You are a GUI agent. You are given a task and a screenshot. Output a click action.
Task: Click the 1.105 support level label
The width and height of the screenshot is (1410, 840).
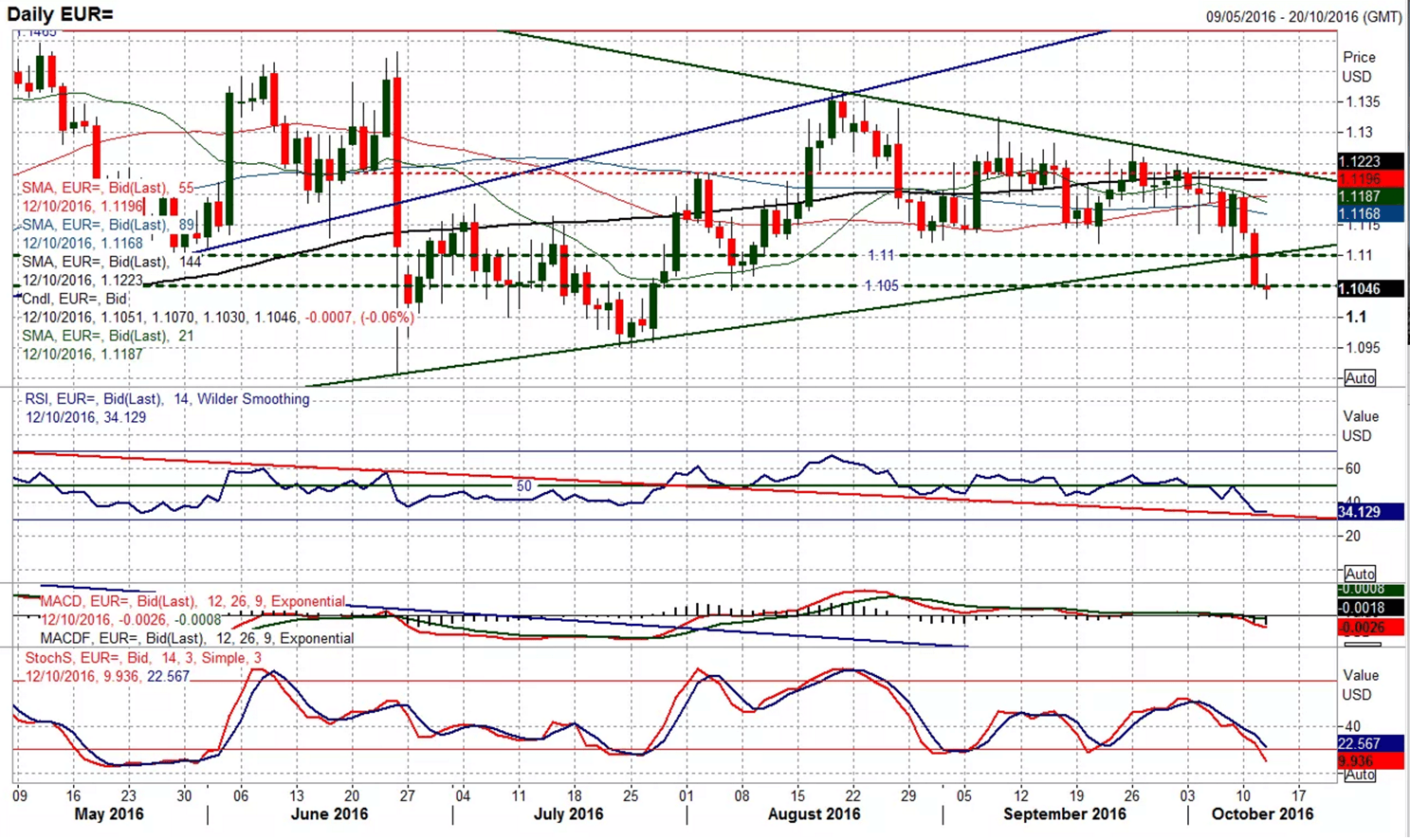point(881,285)
